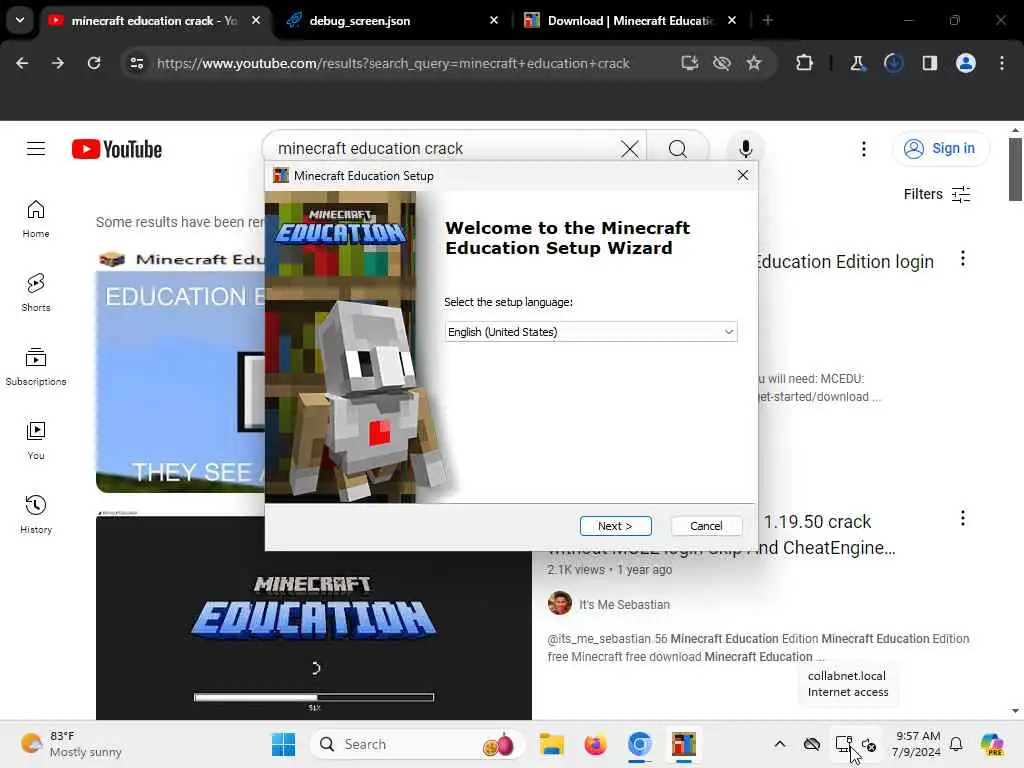Open You section in YouTube sidebar

tap(36, 440)
